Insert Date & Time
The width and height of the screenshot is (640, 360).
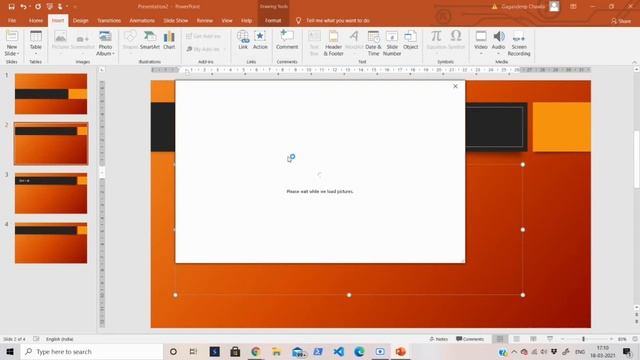(x=373, y=43)
